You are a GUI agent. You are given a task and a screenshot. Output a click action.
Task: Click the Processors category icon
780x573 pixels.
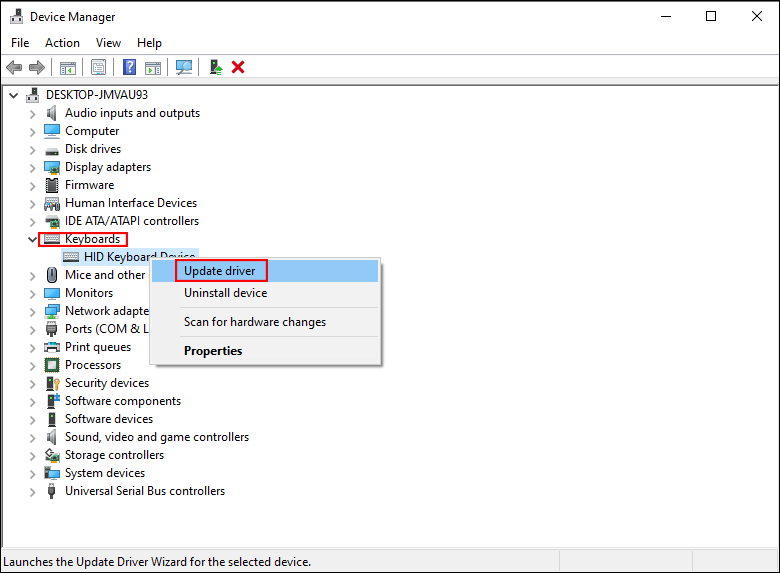coord(52,365)
